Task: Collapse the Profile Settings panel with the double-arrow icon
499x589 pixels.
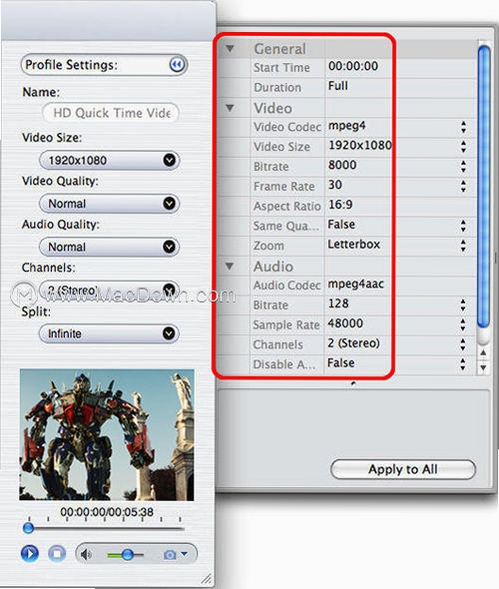Action: point(177,65)
